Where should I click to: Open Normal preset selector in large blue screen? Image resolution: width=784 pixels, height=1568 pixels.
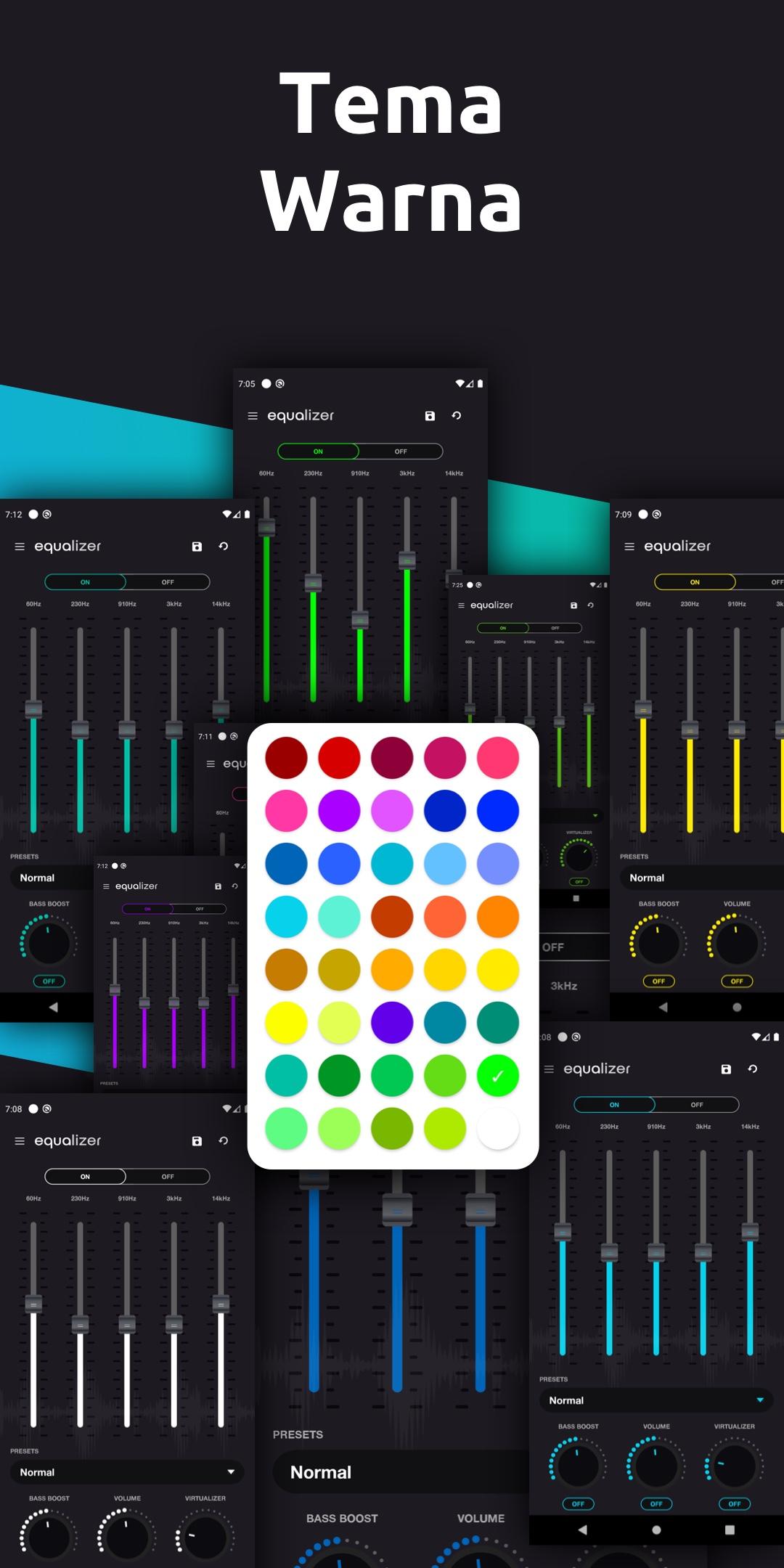(401, 1472)
